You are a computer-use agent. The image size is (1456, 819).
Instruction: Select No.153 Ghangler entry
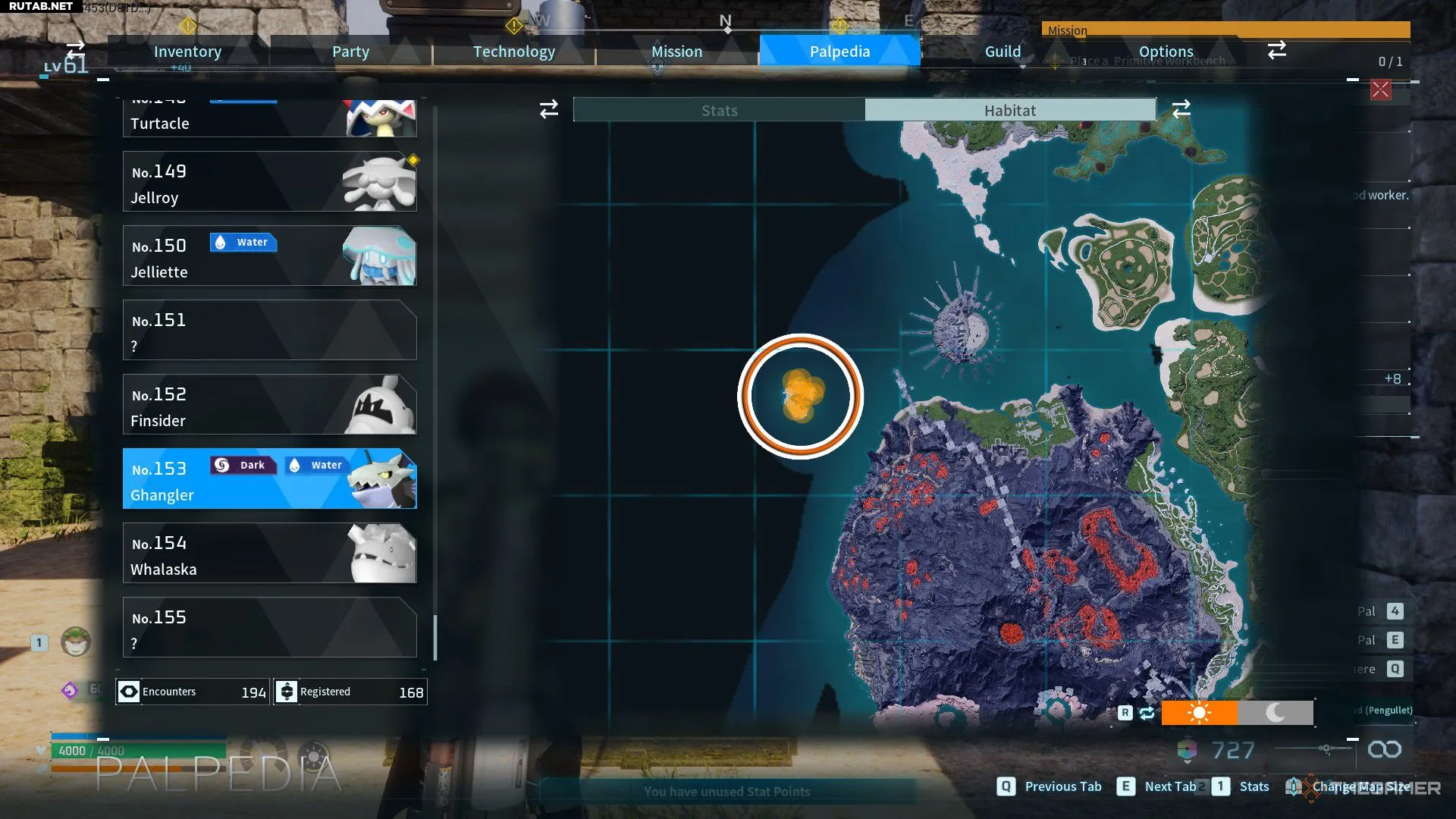click(x=270, y=479)
